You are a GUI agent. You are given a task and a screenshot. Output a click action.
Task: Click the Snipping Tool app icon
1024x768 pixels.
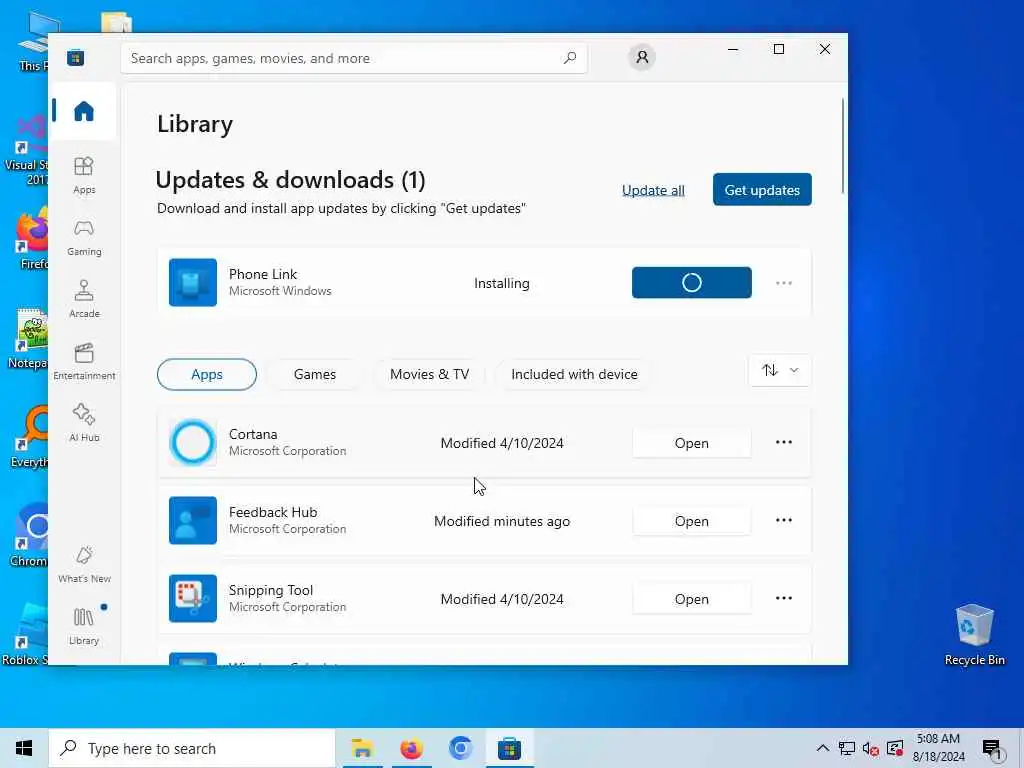pyautogui.click(x=193, y=598)
